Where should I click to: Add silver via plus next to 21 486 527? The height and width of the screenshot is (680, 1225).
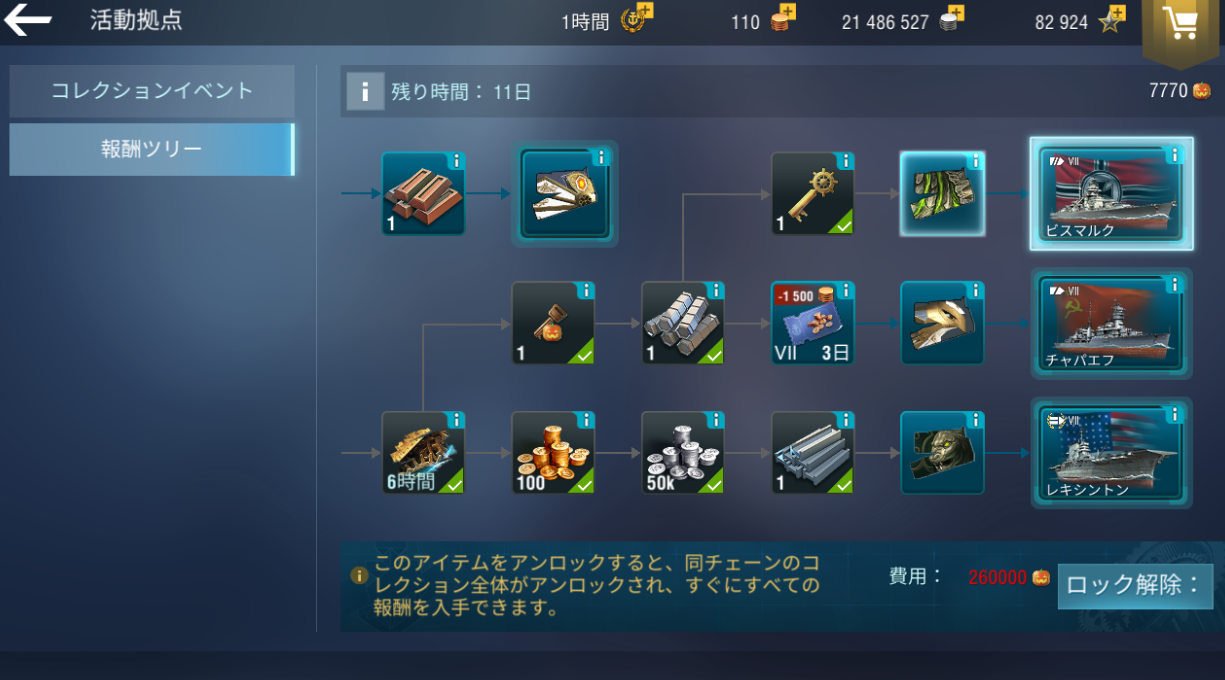[956, 13]
